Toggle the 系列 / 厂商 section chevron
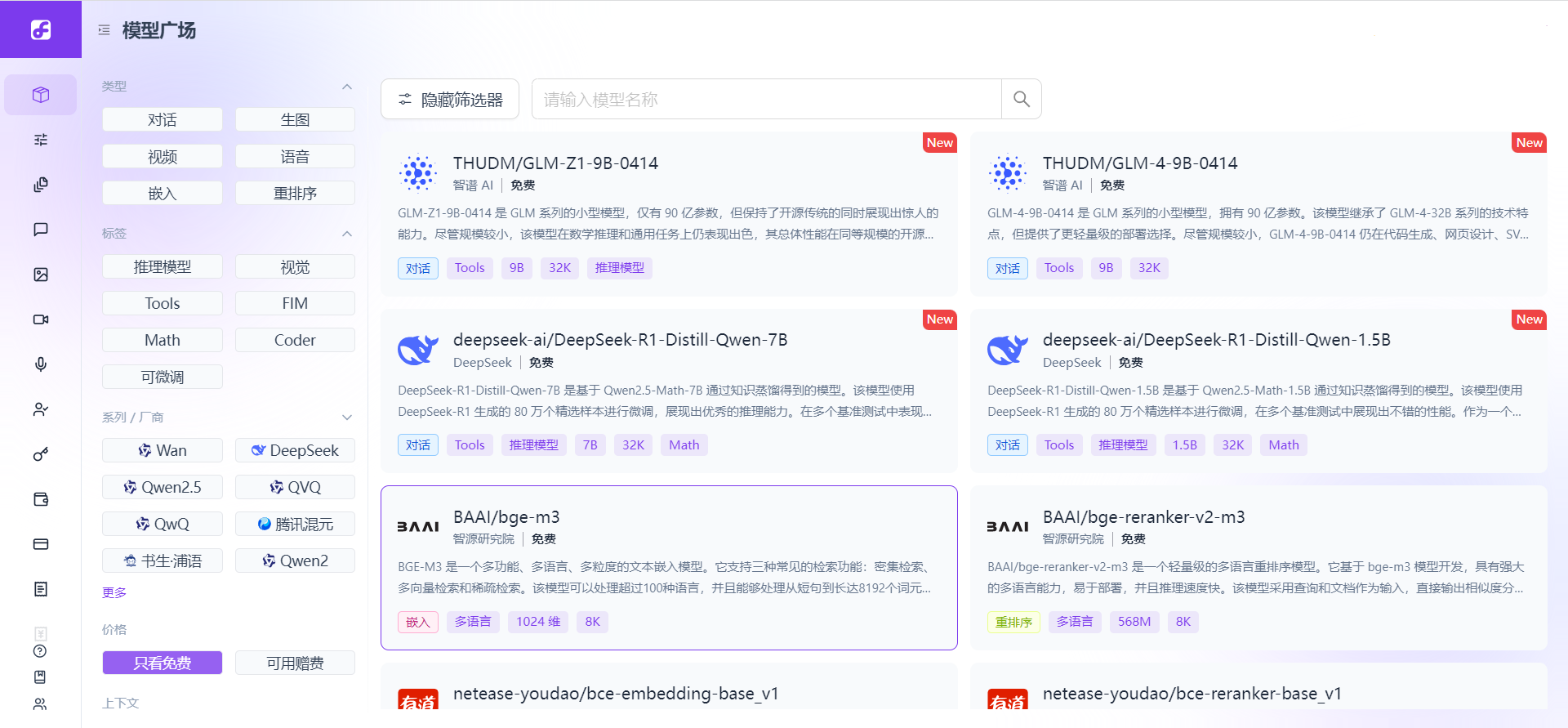 point(347,418)
